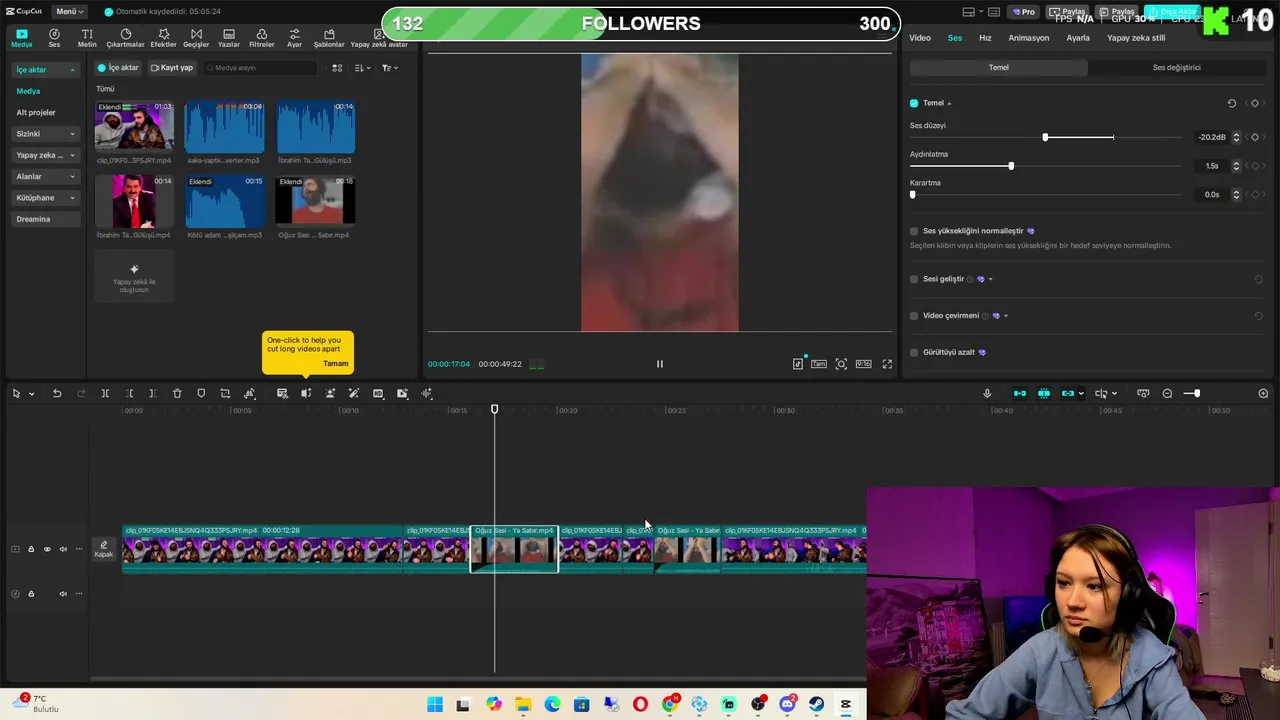Open the Metin text panel
This screenshot has height=720, width=1280.
[87, 38]
